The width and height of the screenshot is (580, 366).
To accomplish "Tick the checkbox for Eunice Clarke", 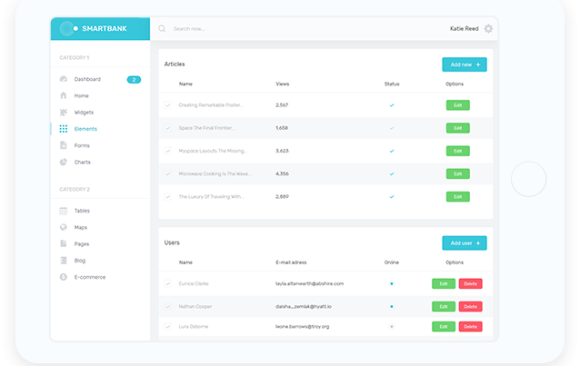I will coord(168,283).
